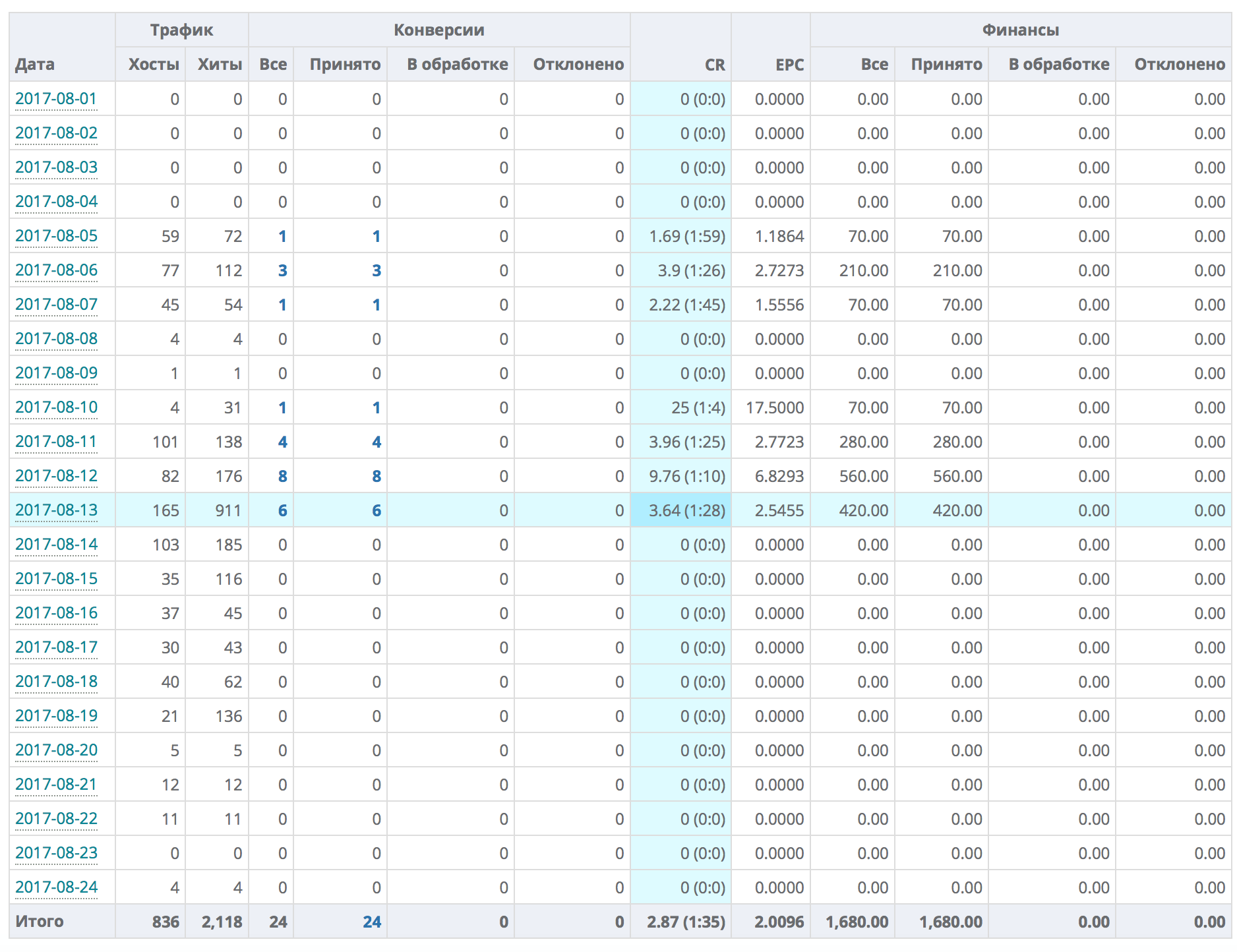Open the 2017-08-05 date link
The image size is (1237, 952).
click(56, 236)
